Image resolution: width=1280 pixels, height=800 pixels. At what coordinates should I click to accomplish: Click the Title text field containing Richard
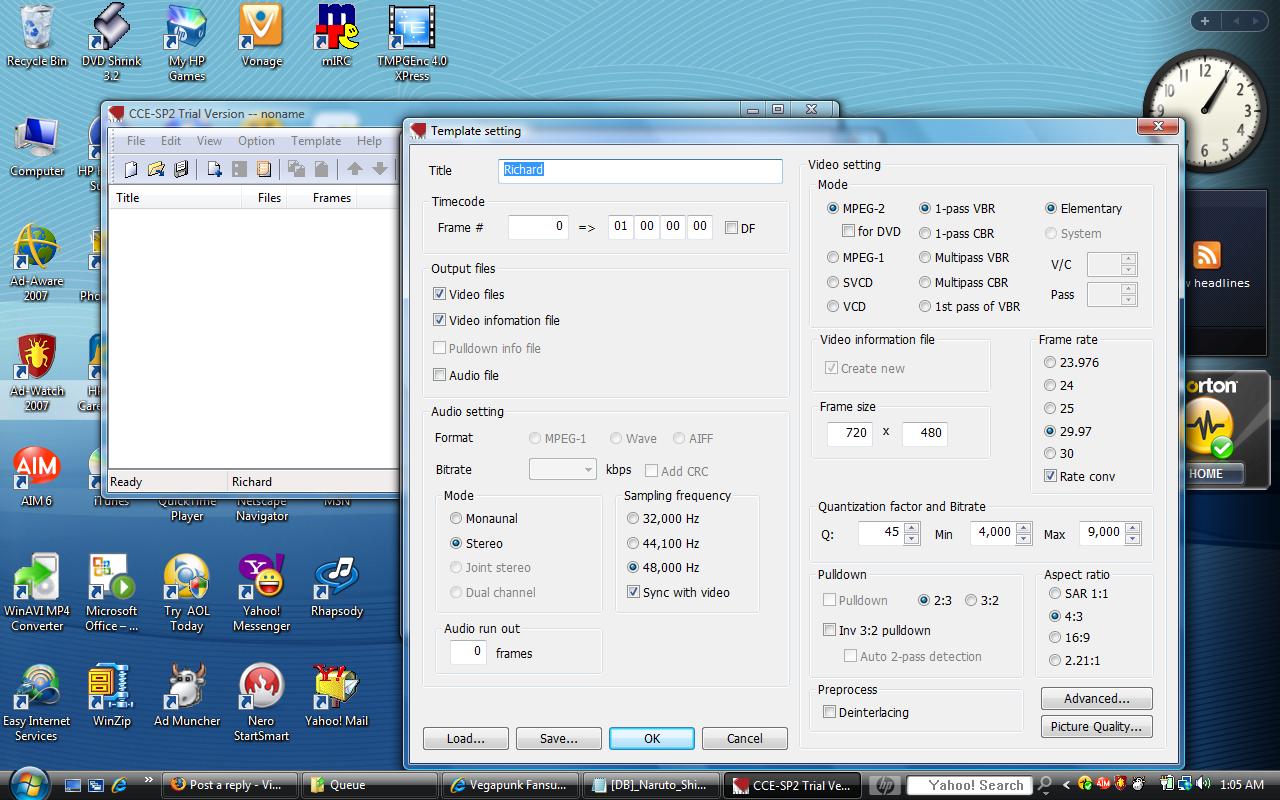(x=640, y=170)
